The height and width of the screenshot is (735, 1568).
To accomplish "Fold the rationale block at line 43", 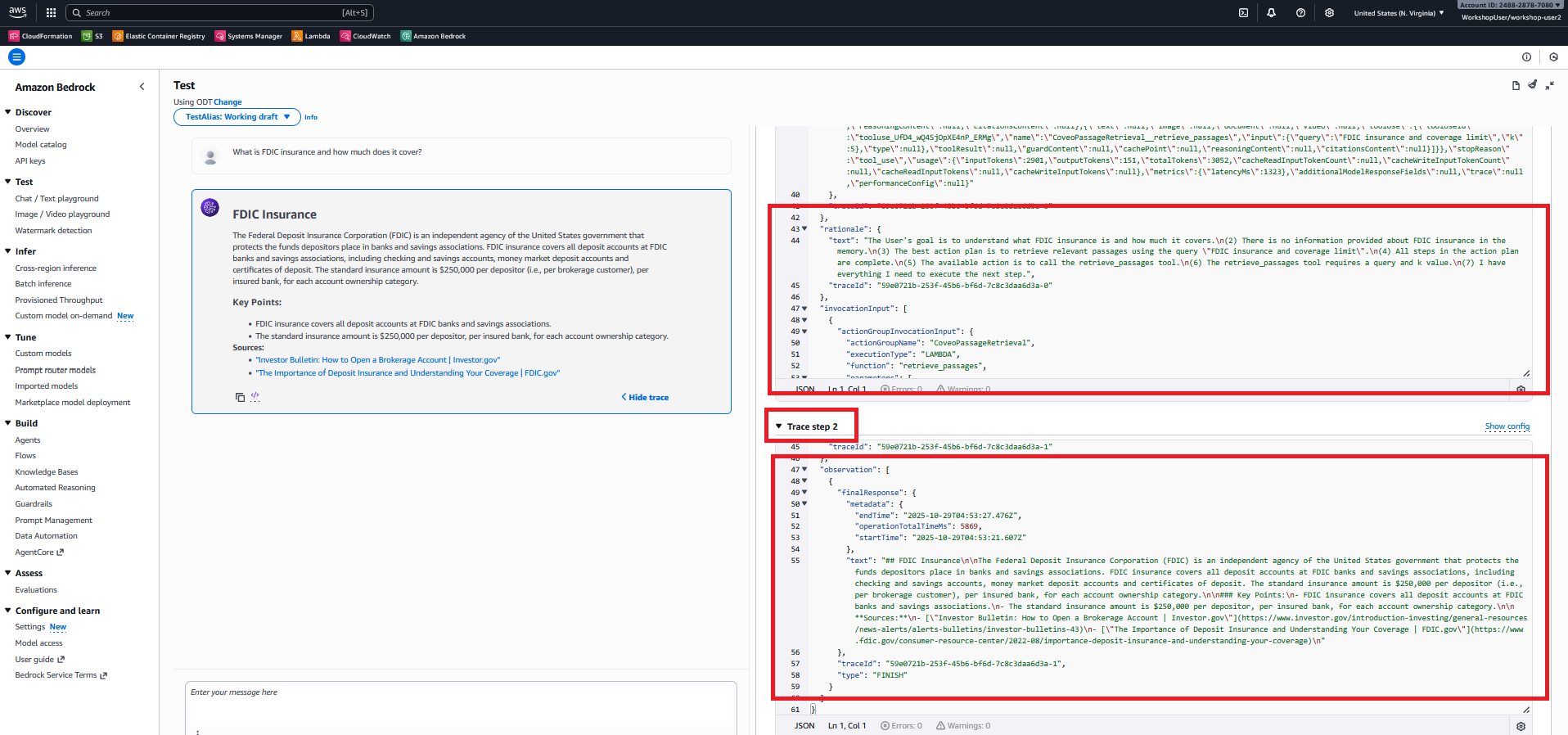I will (x=804, y=229).
